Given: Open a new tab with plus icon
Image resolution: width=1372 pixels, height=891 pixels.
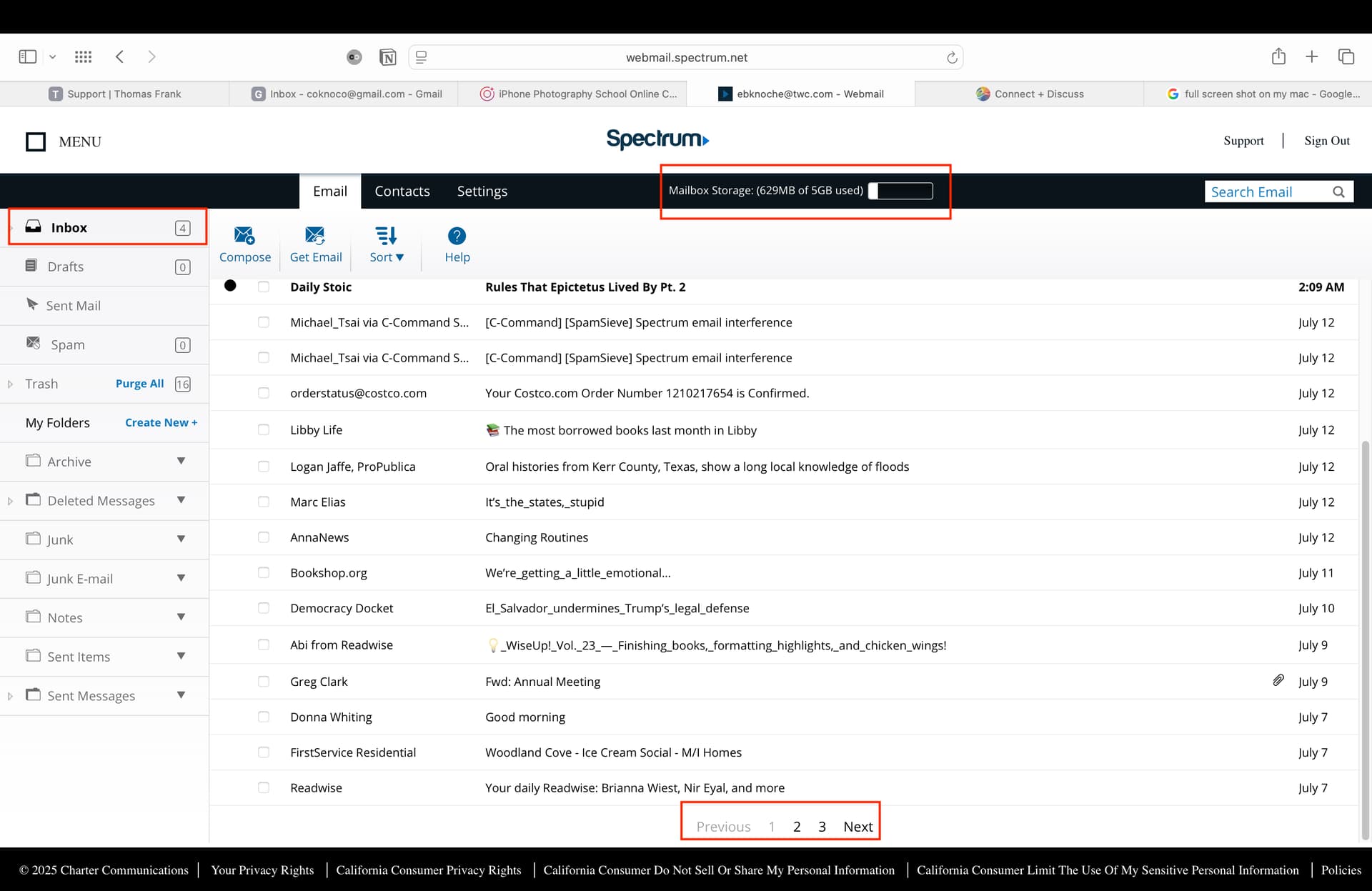Looking at the screenshot, I should tap(1311, 56).
